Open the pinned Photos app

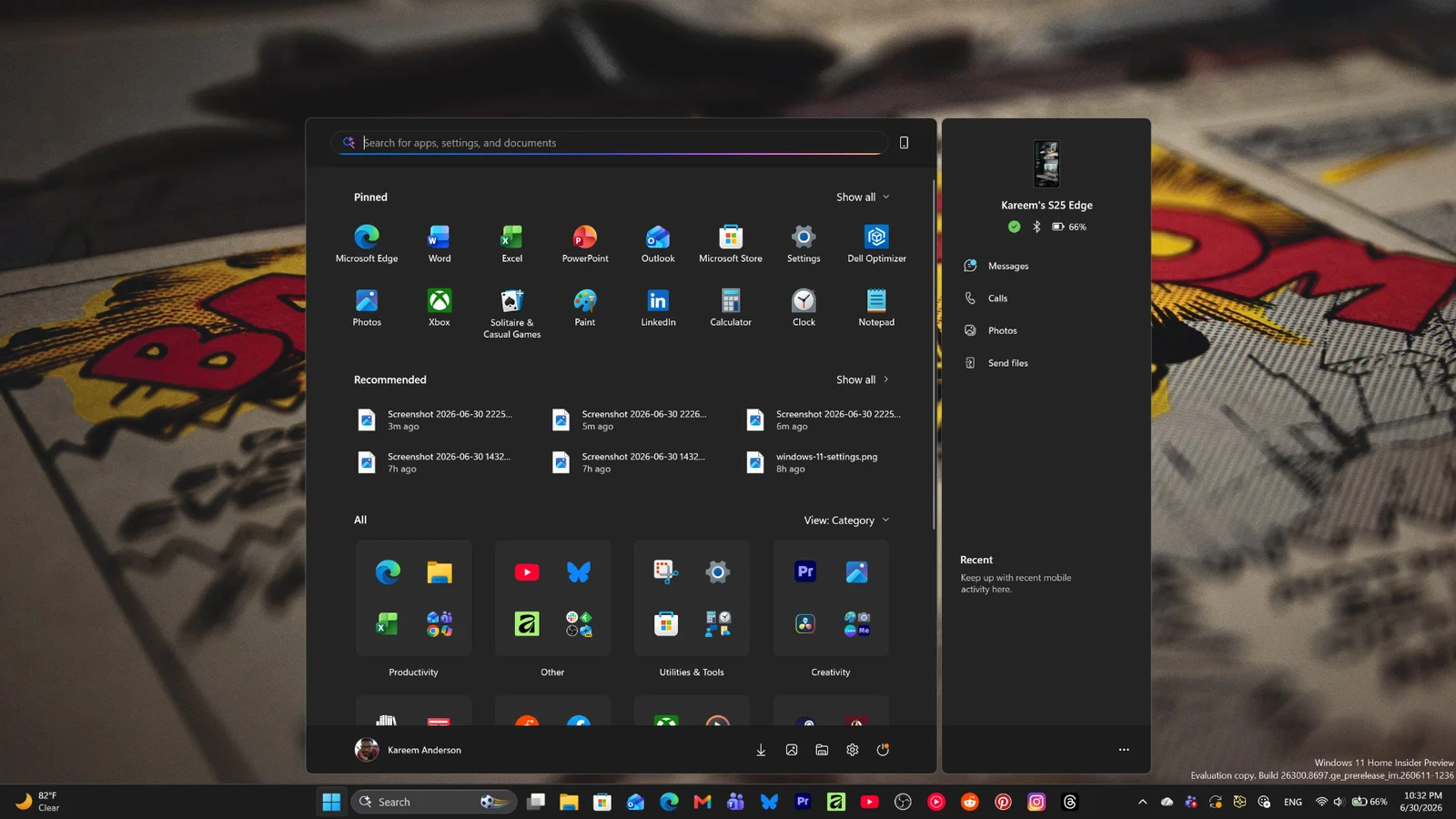pos(367,308)
